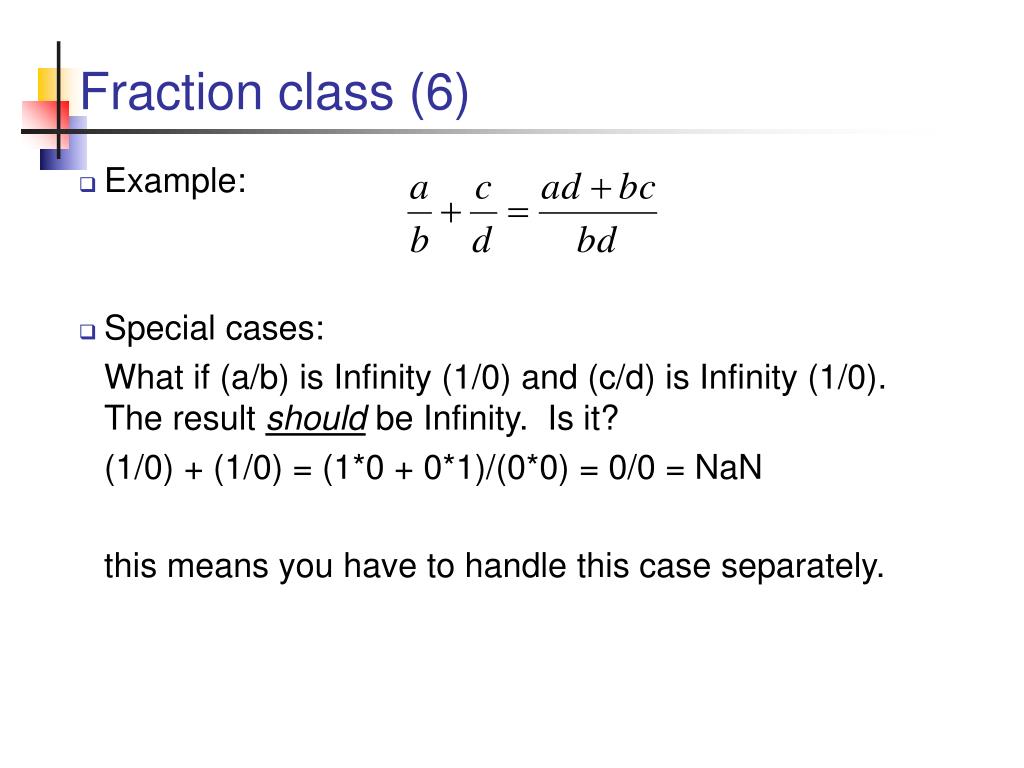Screen dimensions: 1024x768
Task: Click the fraction a over b
Action: [419, 215]
